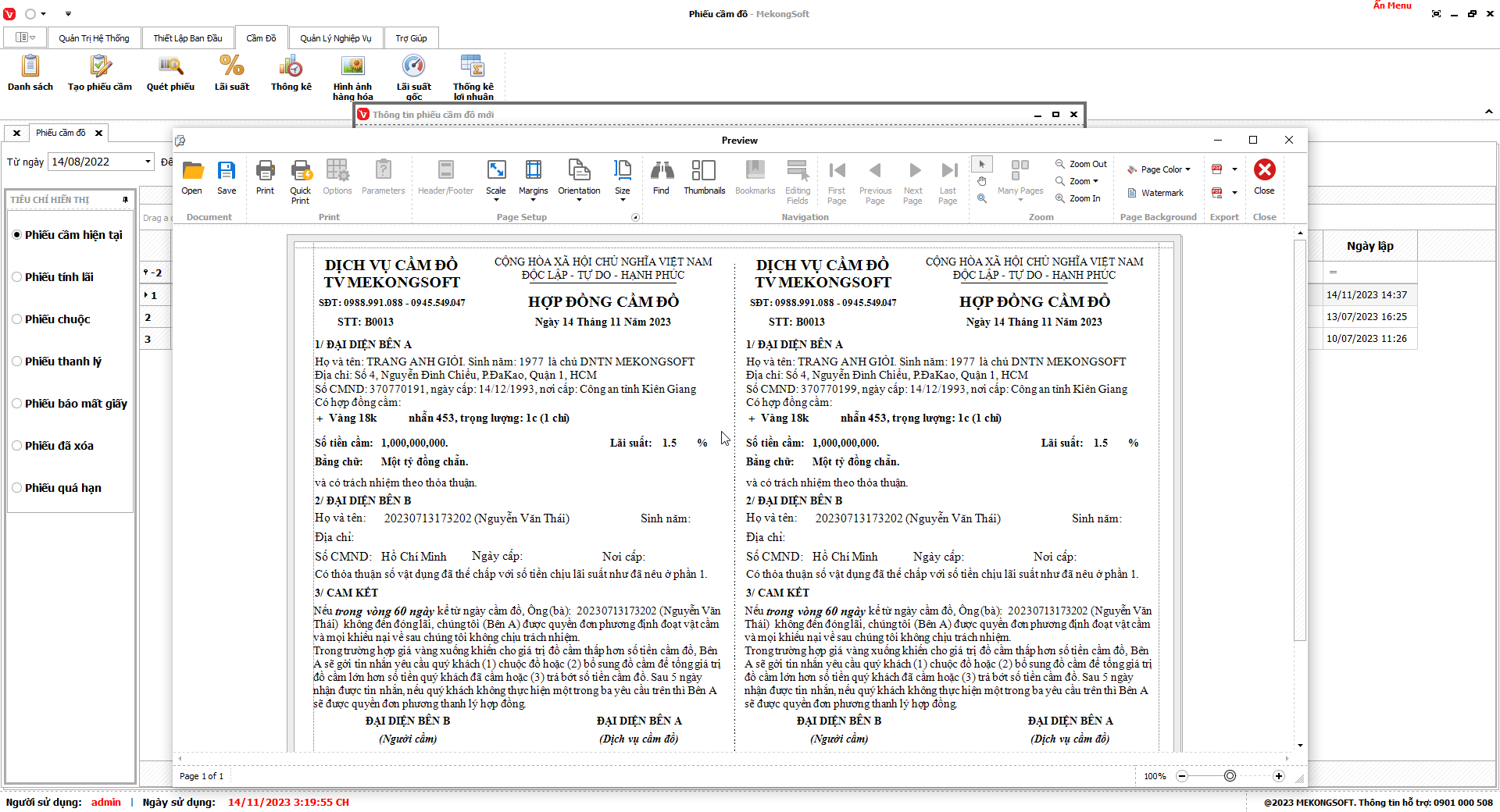The width and height of the screenshot is (1500, 812).
Task: Click Ẩn Menu link
Action: point(1392,5)
